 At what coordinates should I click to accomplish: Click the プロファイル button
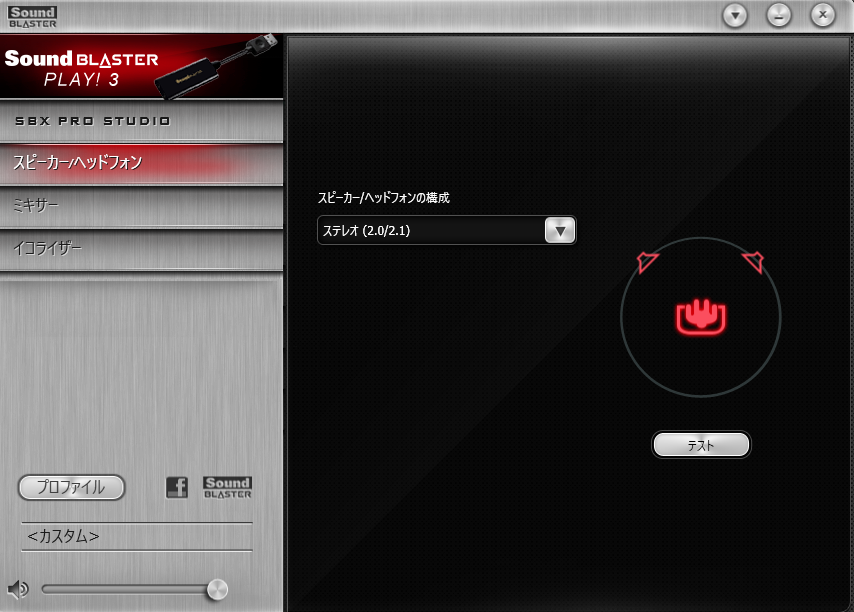click(71, 487)
